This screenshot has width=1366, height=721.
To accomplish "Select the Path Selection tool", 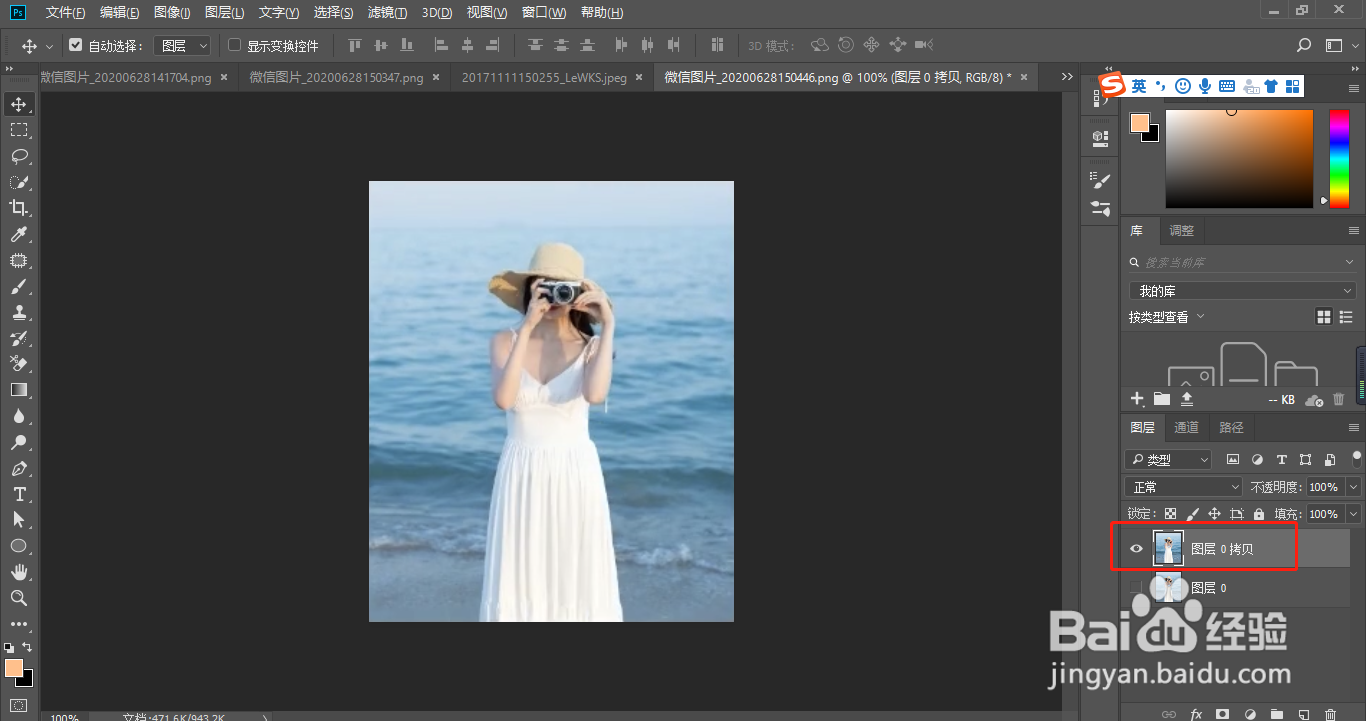I will click(x=19, y=520).
